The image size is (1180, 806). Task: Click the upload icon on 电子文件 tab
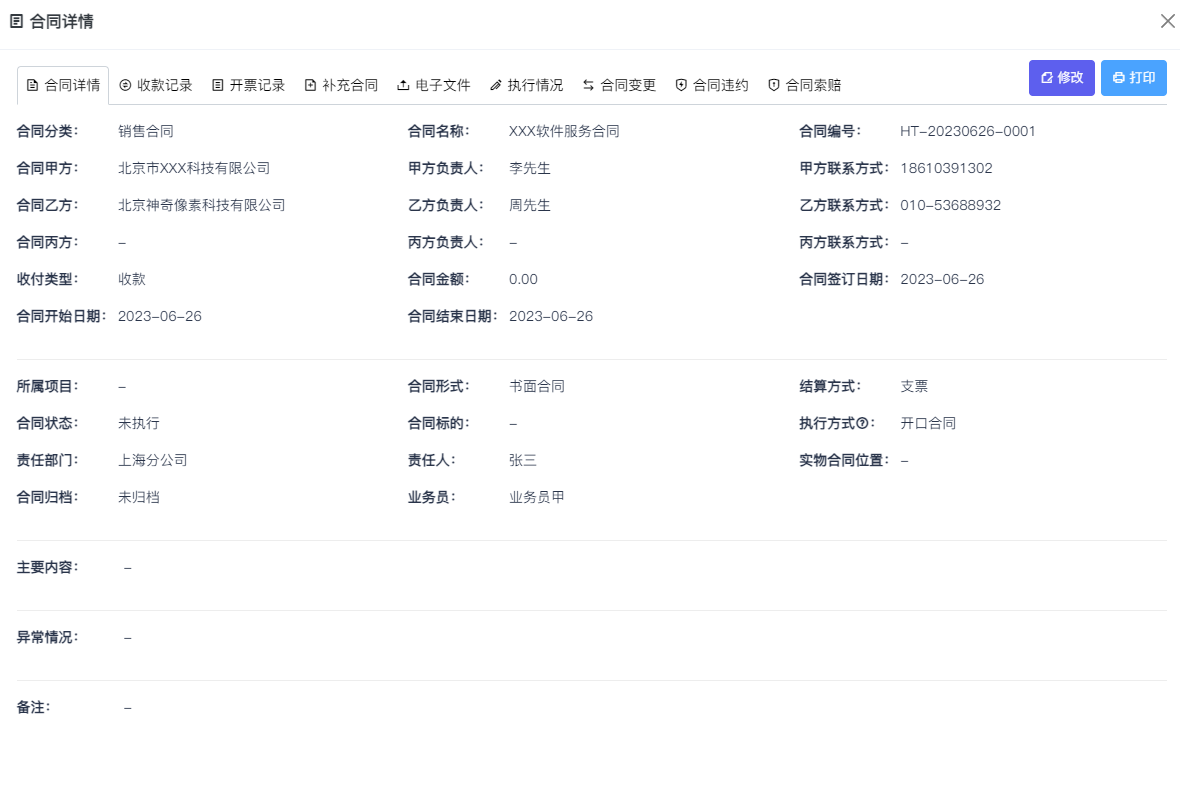click(404, 85)
